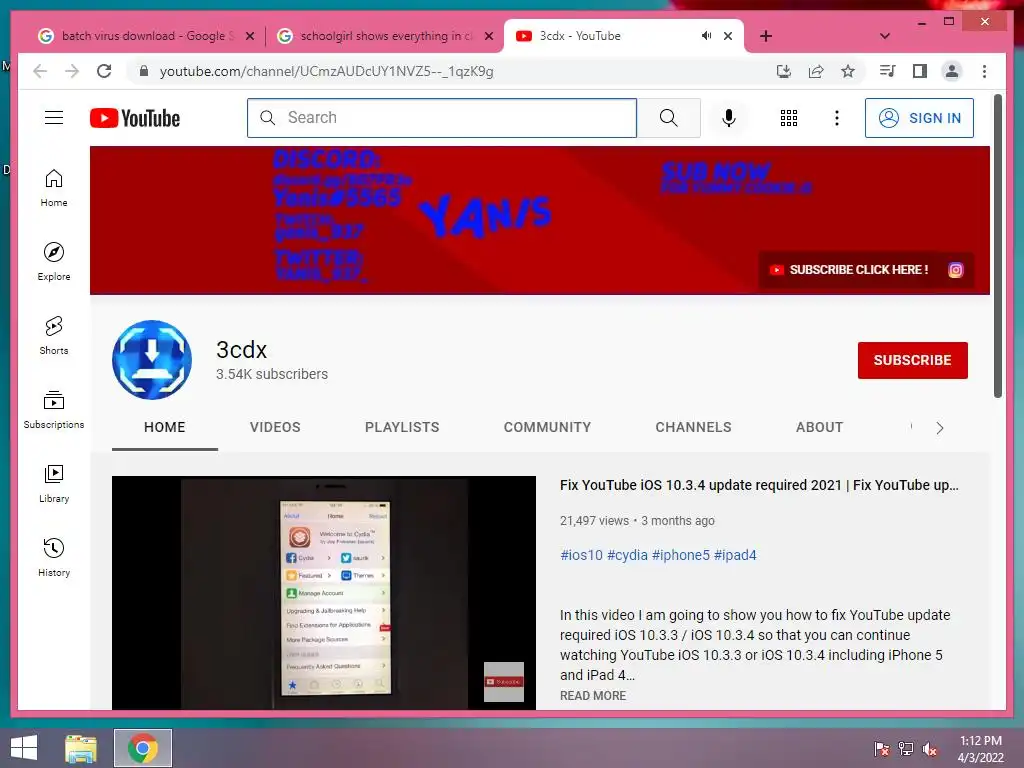Click the red SUBSCRIBE button
Image resolution: width=1024 pixels, height=768 pixels.
[x=913, y=360]
